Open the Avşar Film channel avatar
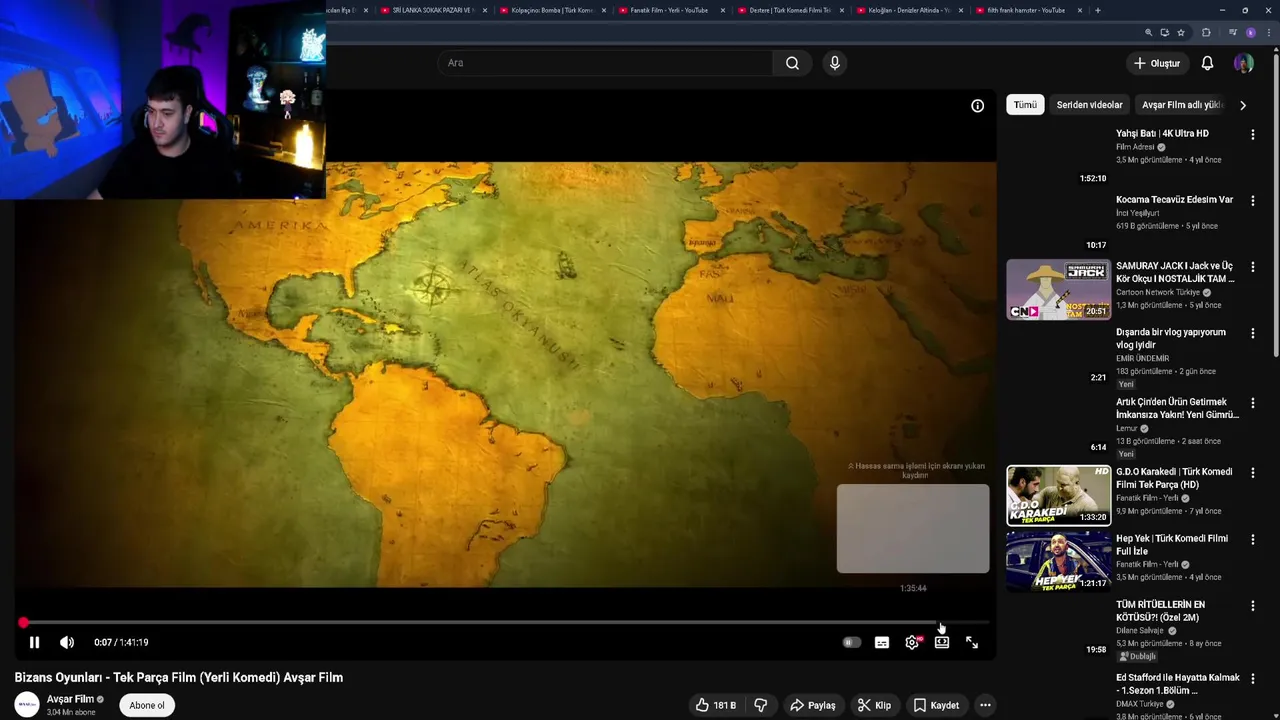This screenshot has width=1280, height=720. coord(27,705)
